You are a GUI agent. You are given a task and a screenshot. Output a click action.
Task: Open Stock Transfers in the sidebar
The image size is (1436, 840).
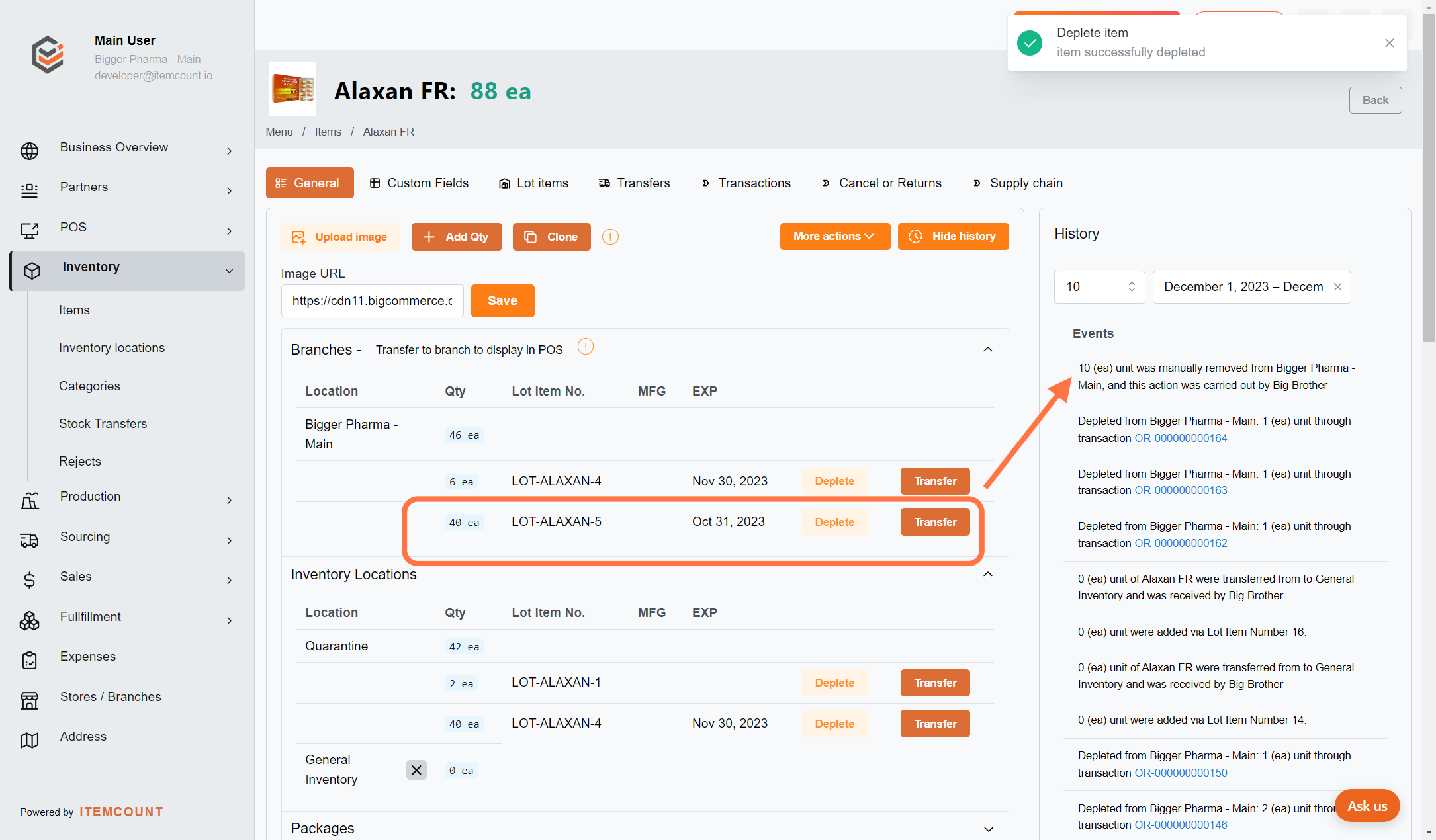tap(103, 423)
